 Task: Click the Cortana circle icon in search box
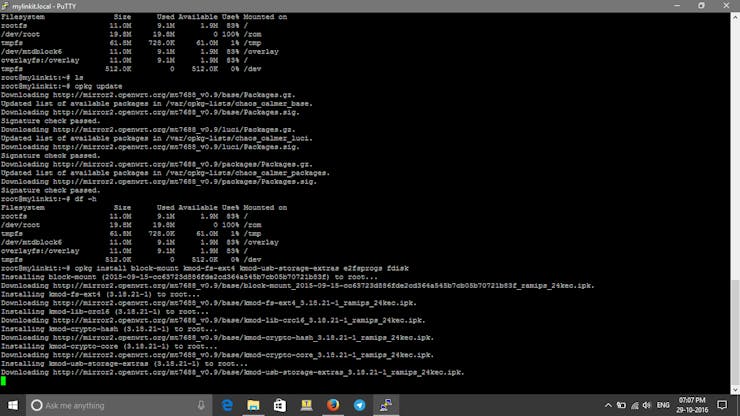[36, 405]
